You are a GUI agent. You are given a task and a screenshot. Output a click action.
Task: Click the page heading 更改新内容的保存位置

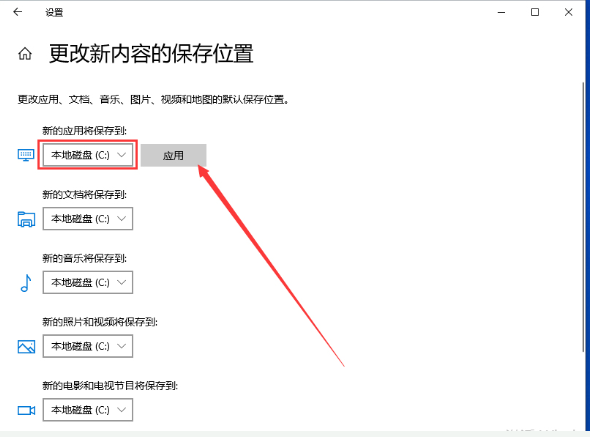[x=151, y=53]
